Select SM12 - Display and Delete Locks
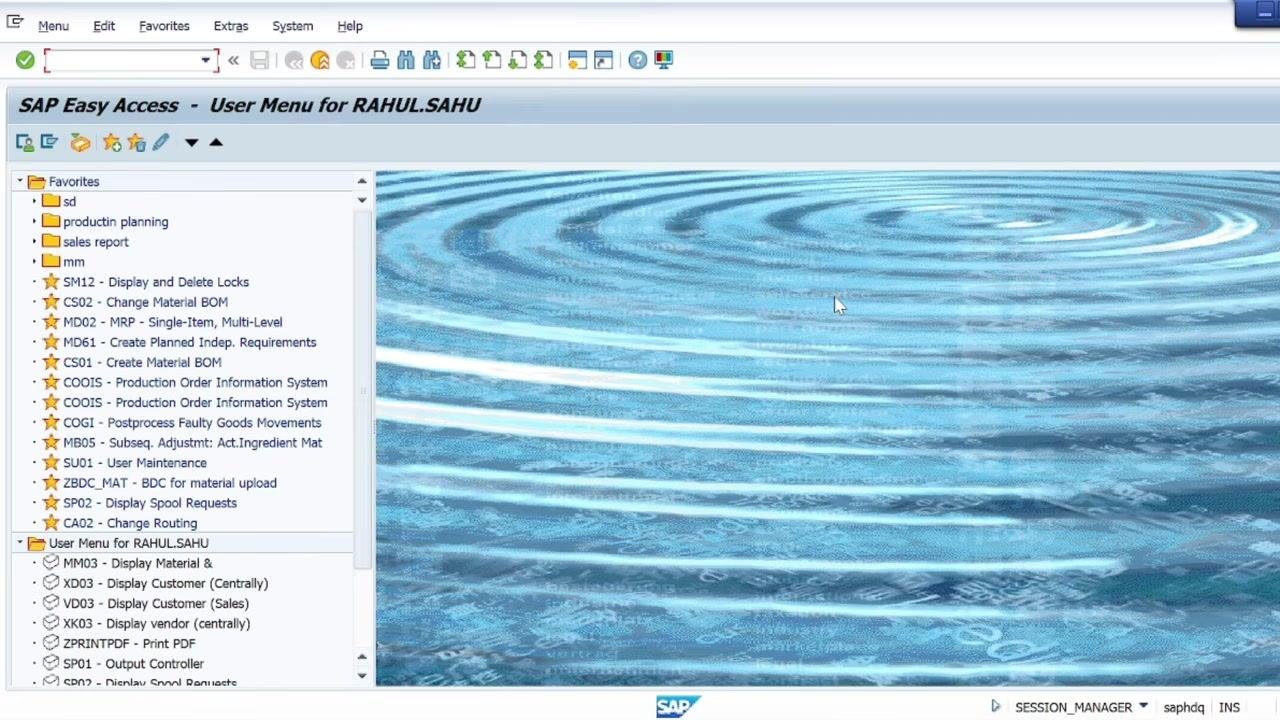1280x720 pixels. pyautogui.click(x=155, y=282)
